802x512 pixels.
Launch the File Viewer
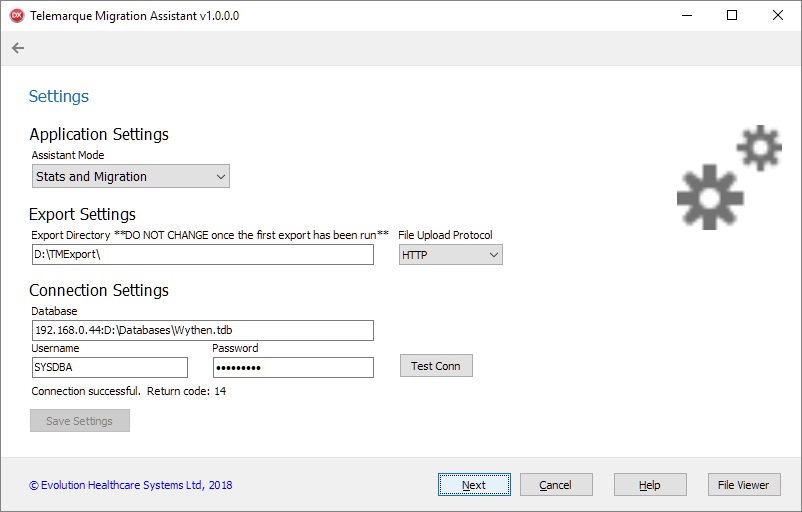tap(743, 485)
